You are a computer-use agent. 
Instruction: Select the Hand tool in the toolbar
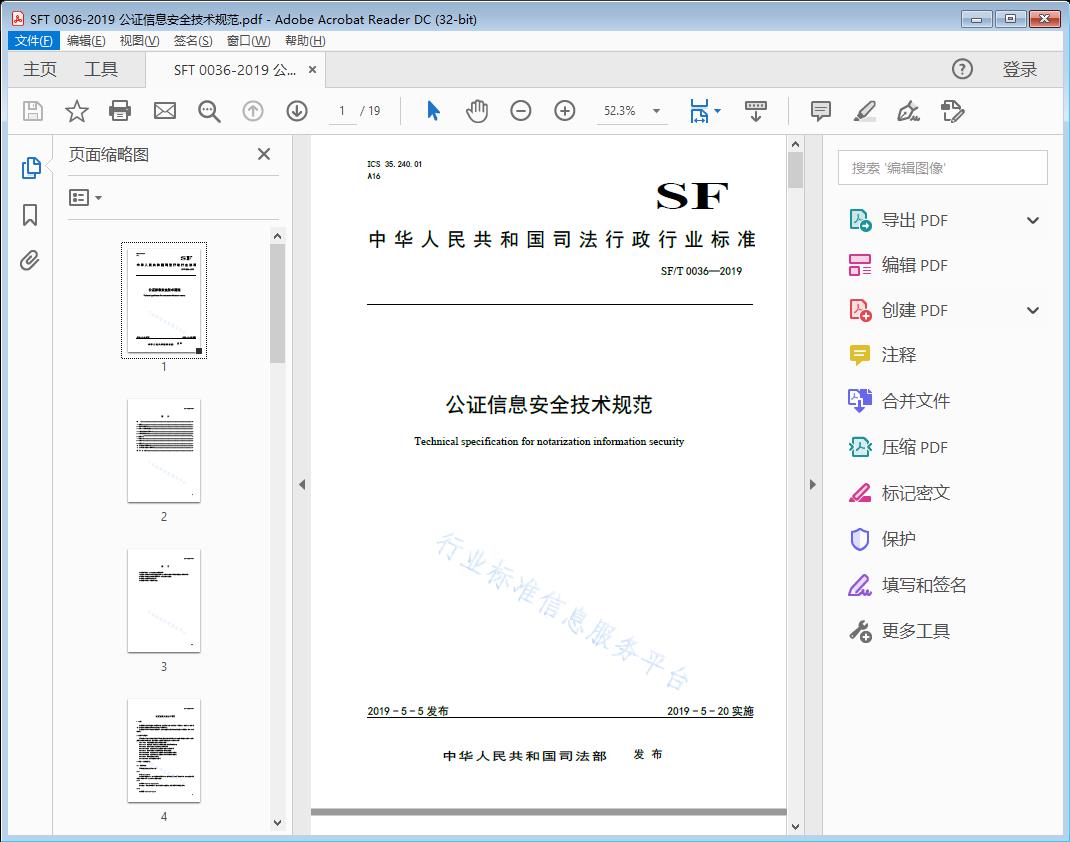click(477, 111)
